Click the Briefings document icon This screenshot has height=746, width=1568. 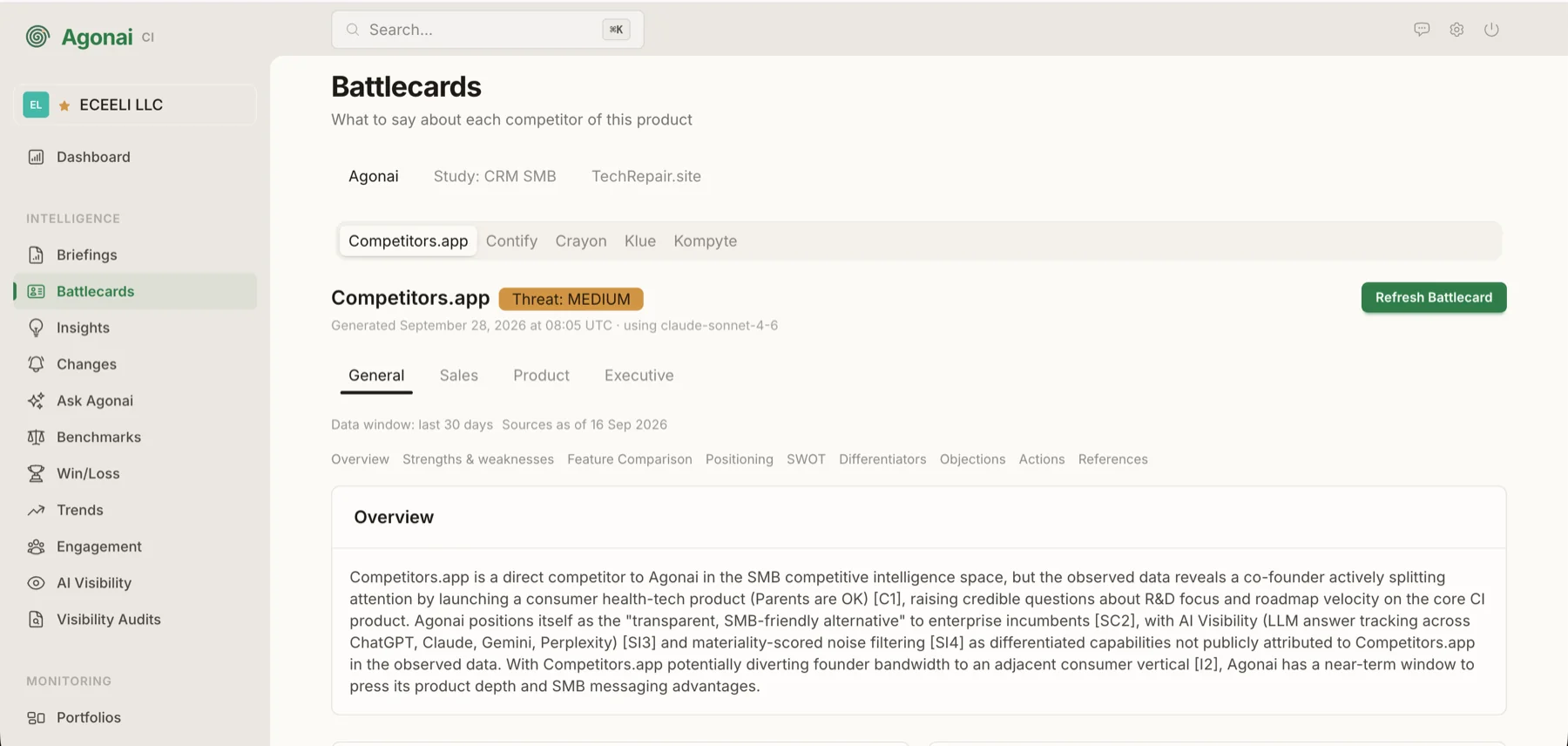click(x=36, y=254)
